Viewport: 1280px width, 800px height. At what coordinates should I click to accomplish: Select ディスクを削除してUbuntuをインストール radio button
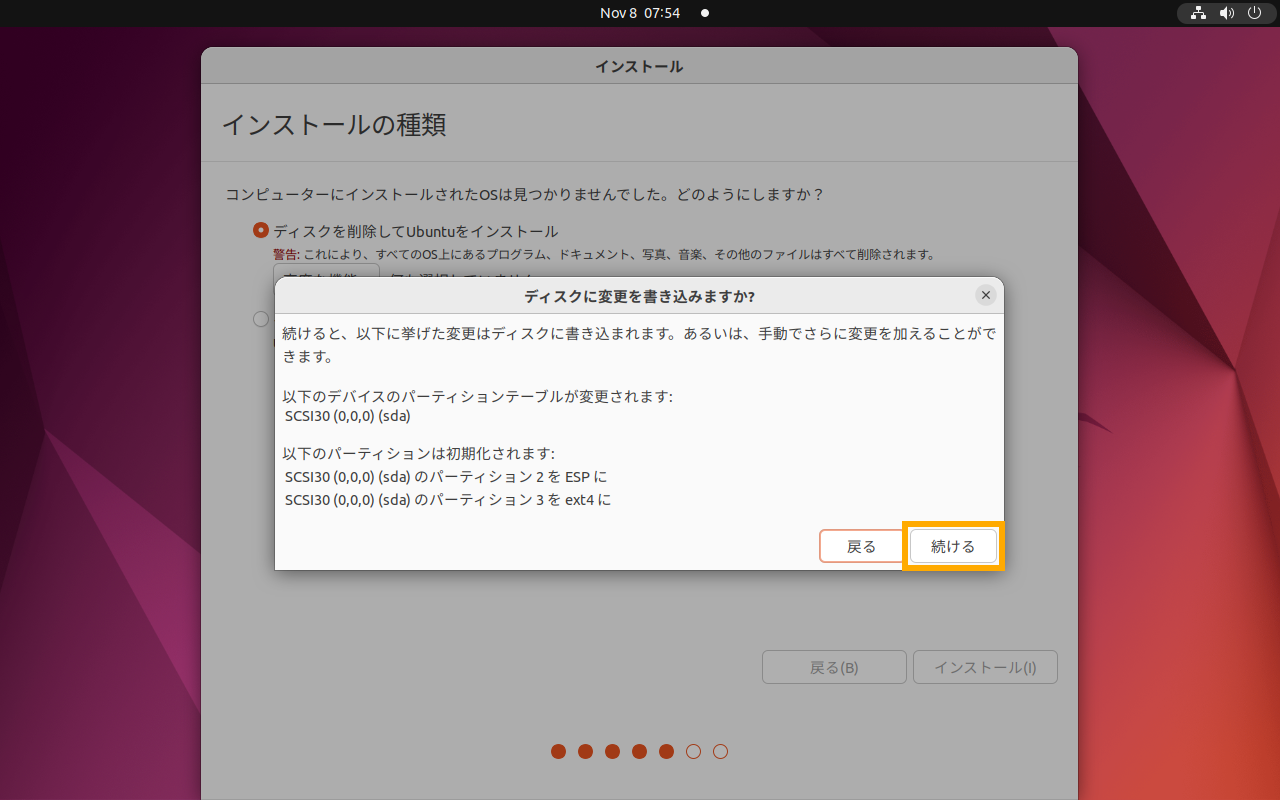point(261,230)
